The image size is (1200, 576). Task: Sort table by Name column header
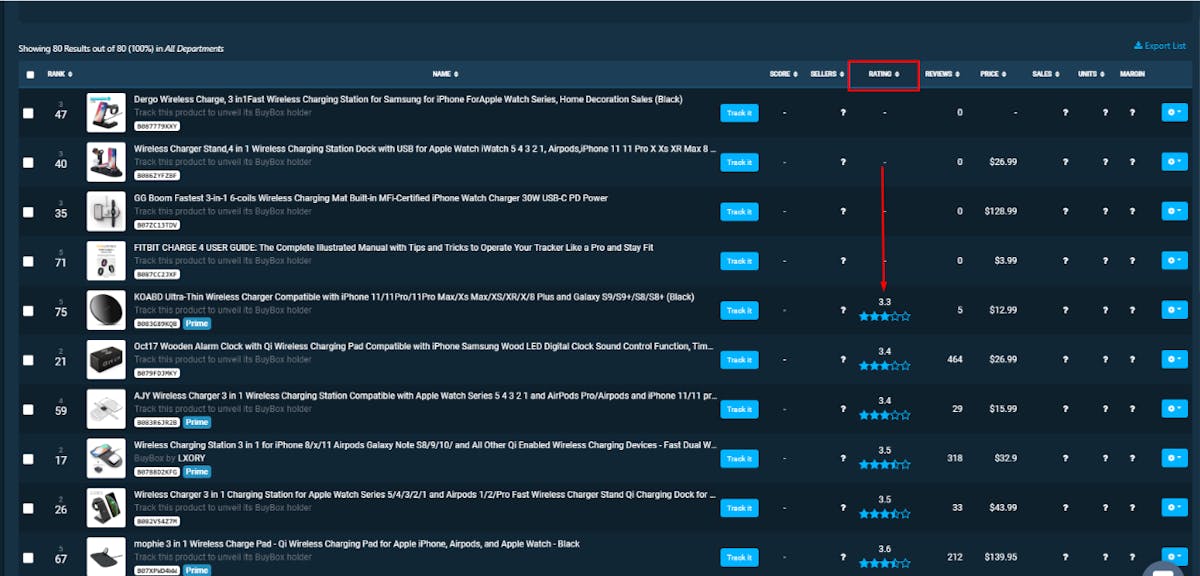(x=445, y=74)
